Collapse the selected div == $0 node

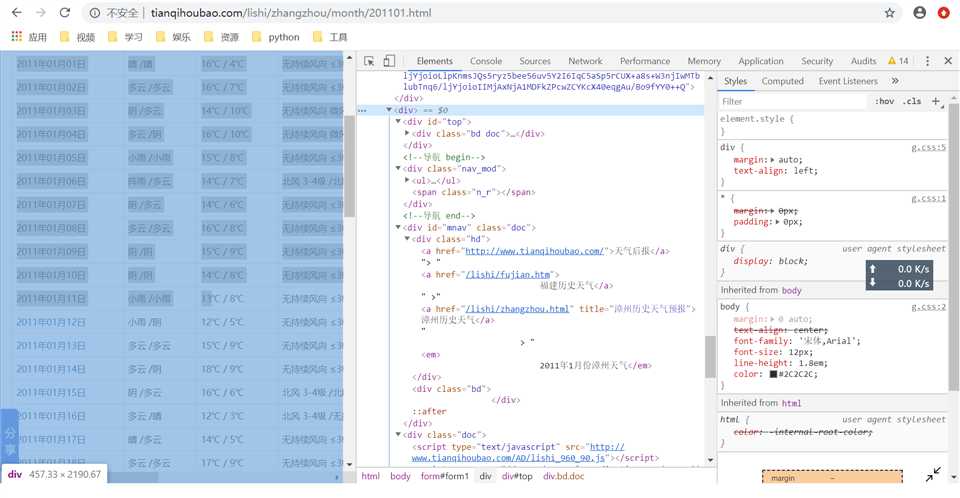coord(389,110)
